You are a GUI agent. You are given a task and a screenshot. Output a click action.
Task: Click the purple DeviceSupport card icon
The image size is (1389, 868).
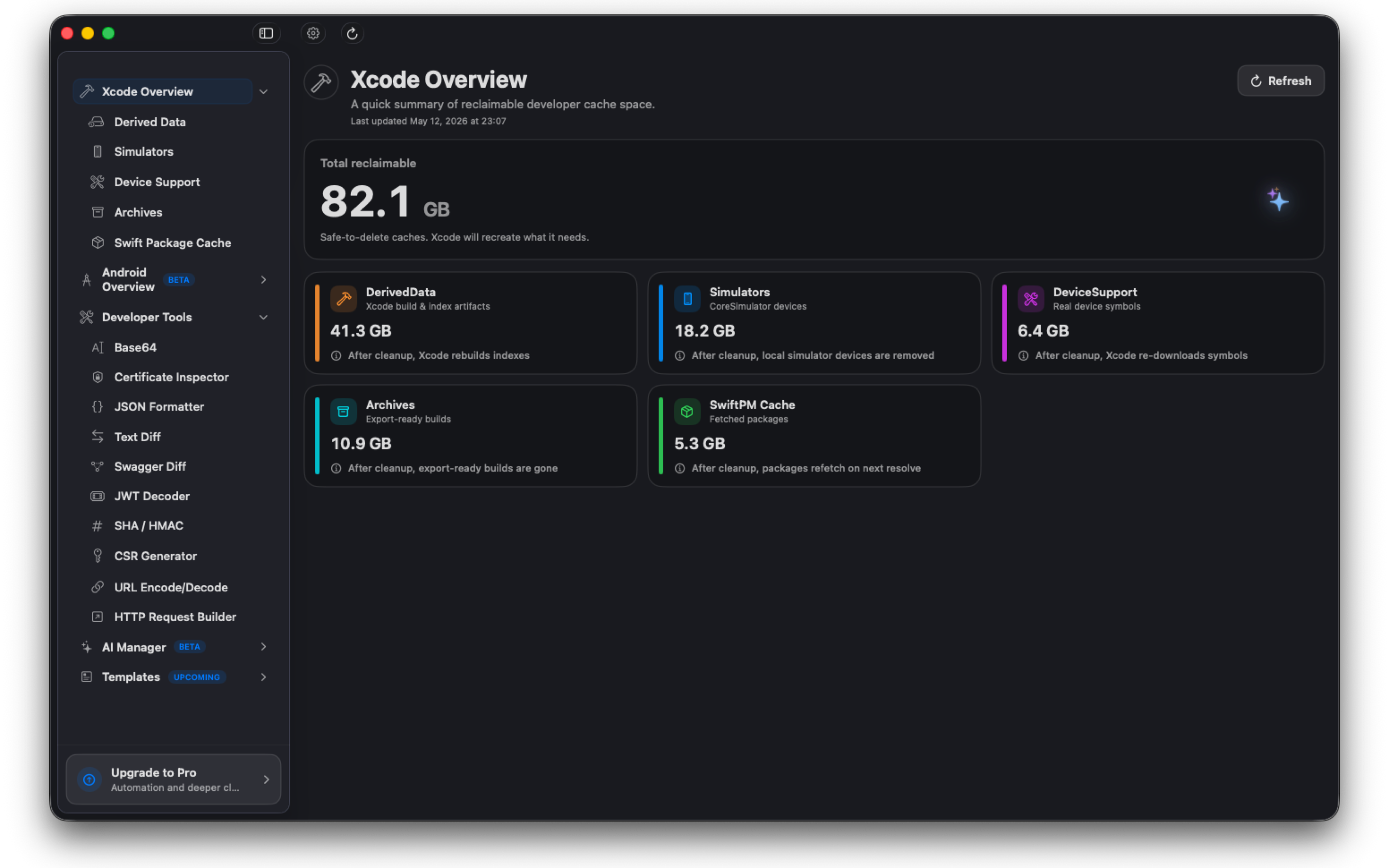1031,298
